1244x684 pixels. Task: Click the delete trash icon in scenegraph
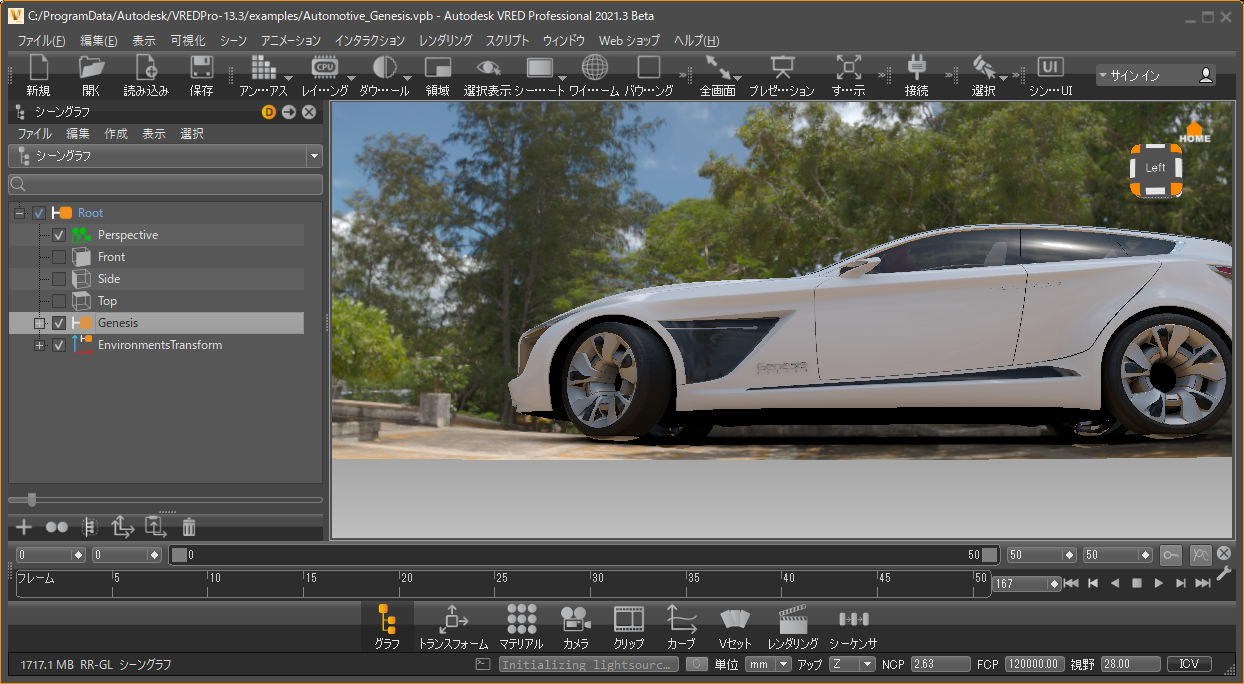tap(189, 527)
